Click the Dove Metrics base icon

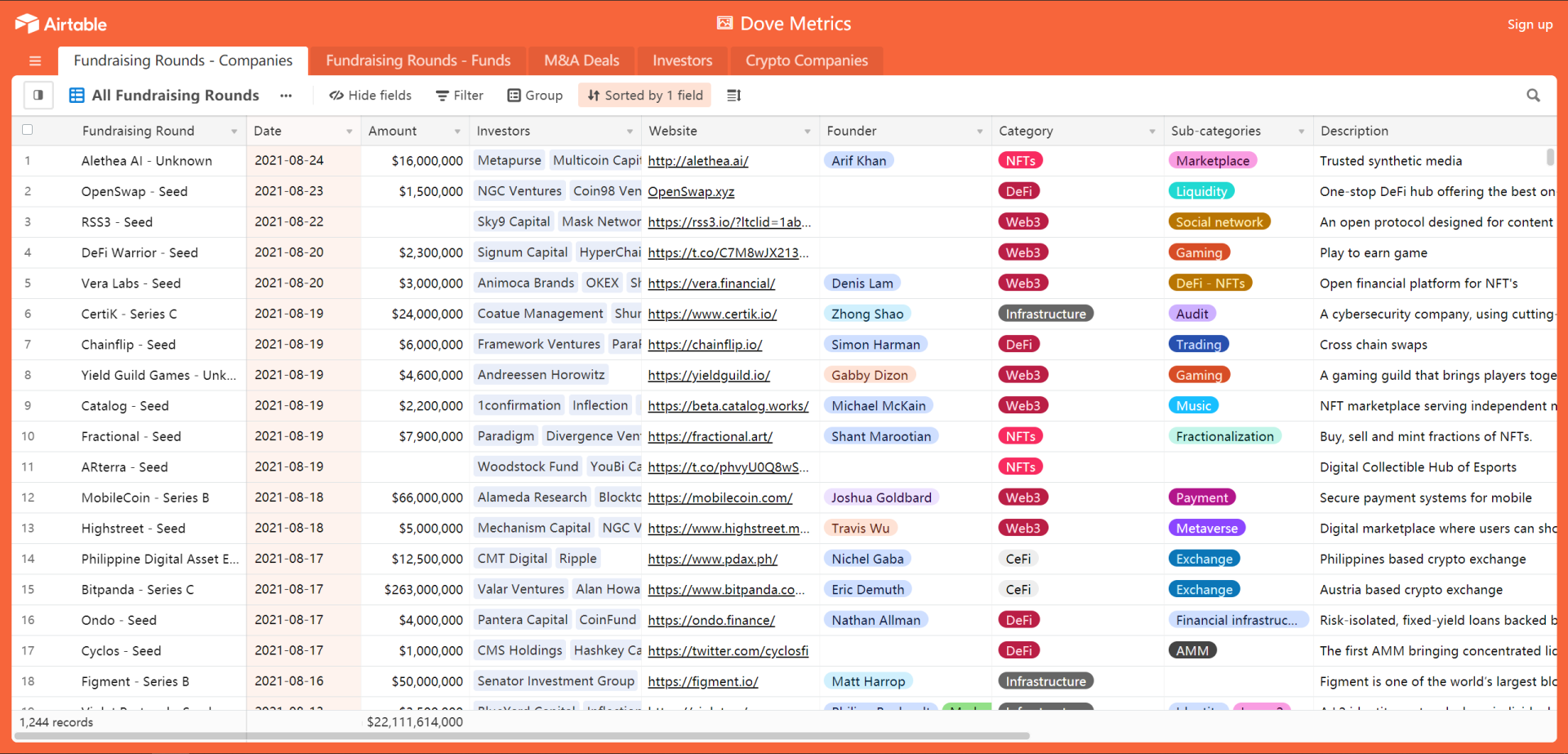724,24
